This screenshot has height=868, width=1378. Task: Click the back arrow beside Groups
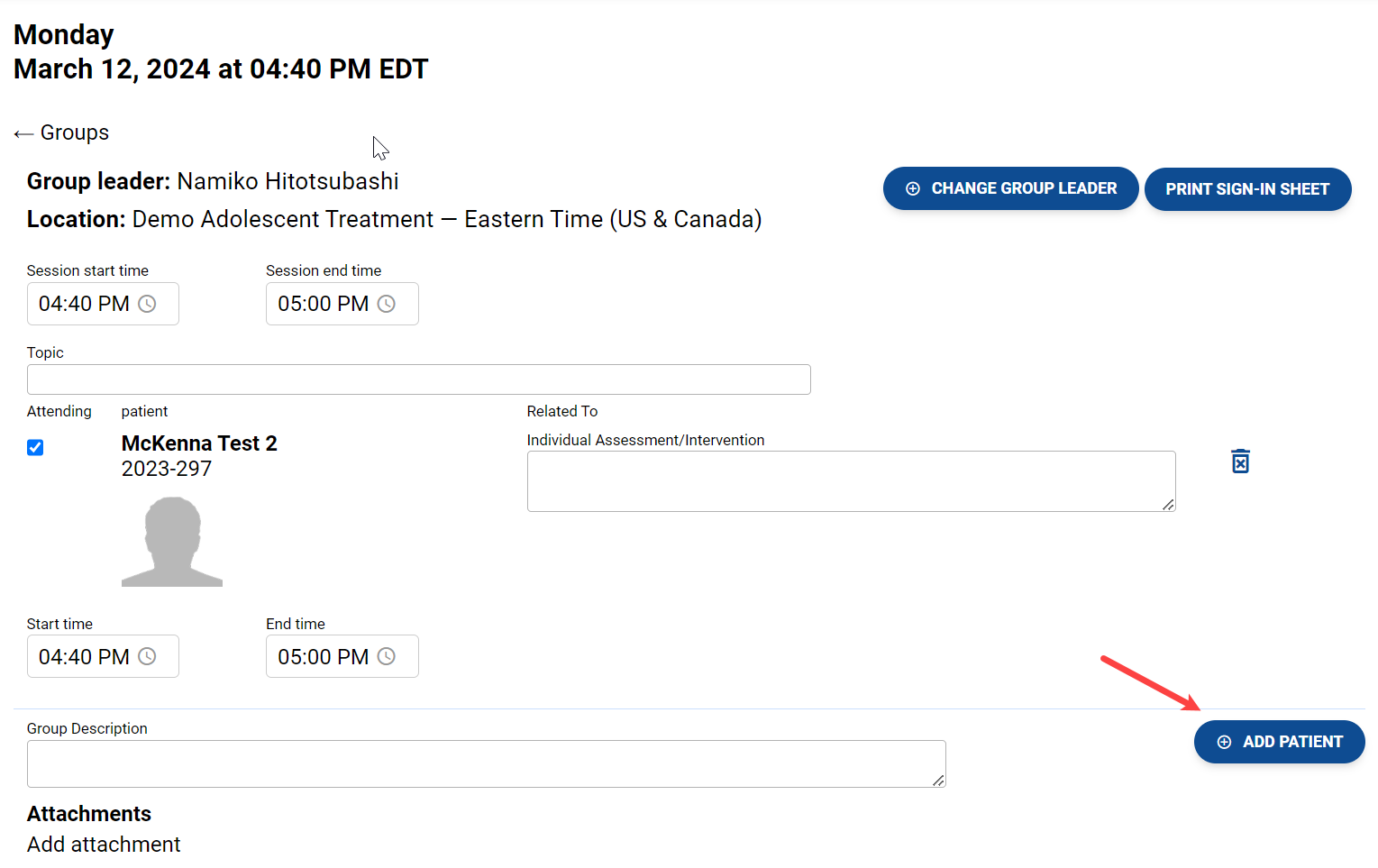(x=23, y=134)
